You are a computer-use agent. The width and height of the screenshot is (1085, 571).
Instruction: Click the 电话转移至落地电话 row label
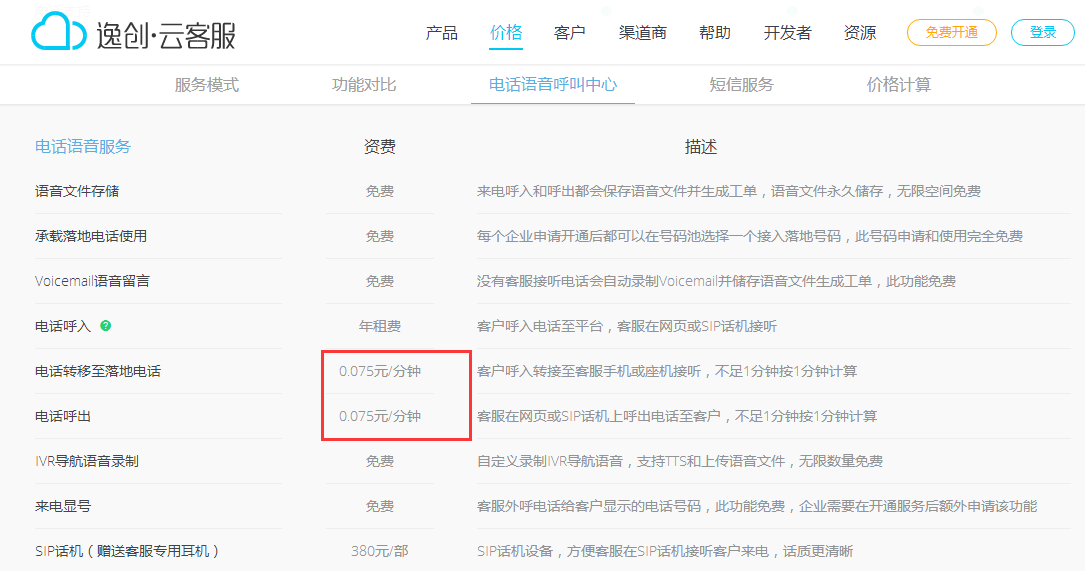click(98, 371)
